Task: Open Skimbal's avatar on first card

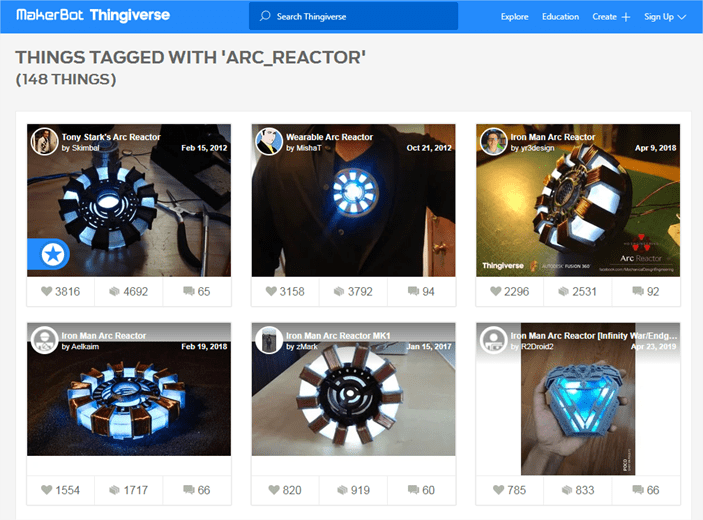Action: pyautogui.click(x=44, y=141)
